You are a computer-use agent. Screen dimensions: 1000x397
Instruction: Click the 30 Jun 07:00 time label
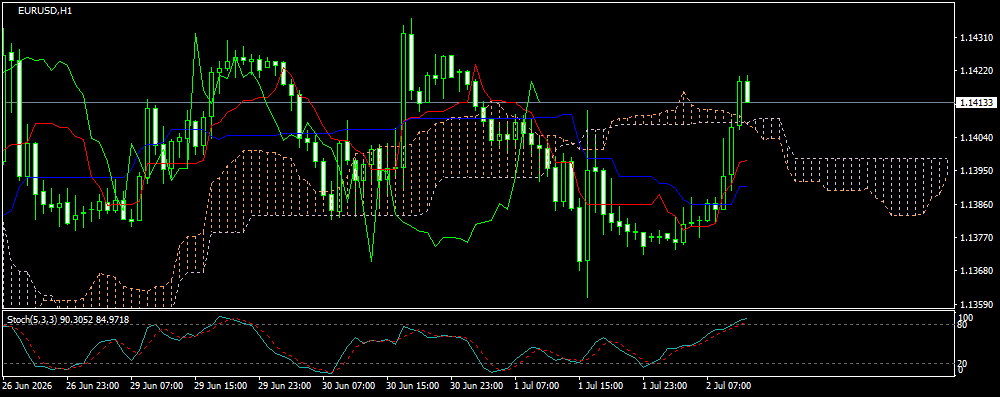(349, 386)
